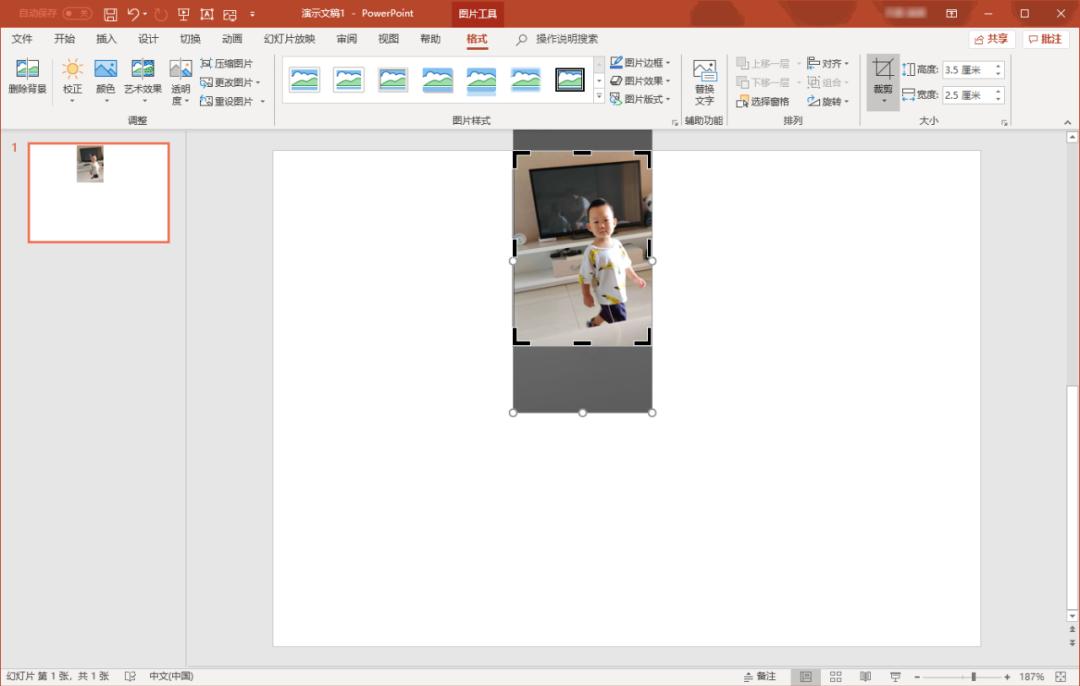Toggle Notes (备注) pane in status bar
The width and height of the screenshot is (1080, 686).
coord(759,677)
